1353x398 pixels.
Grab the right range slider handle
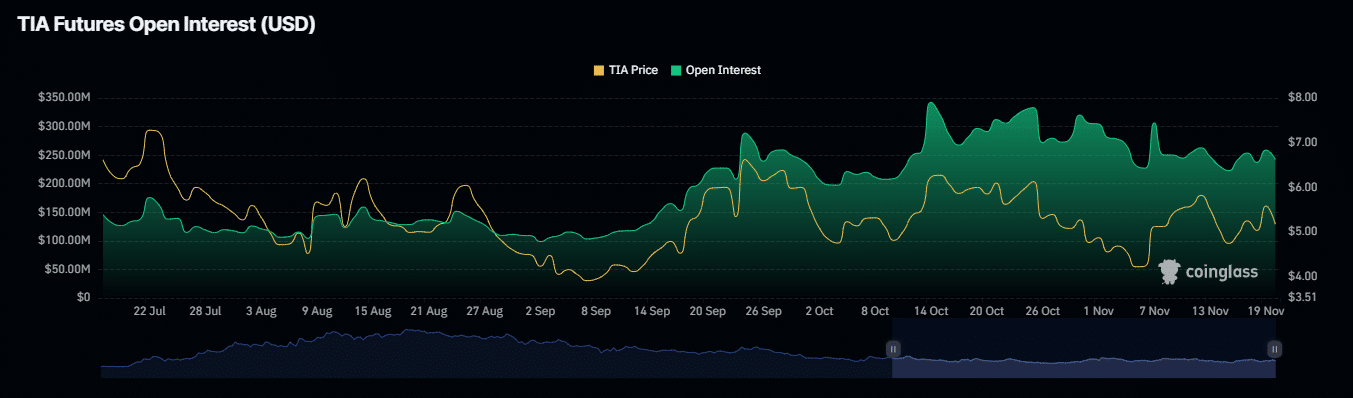1274,349
